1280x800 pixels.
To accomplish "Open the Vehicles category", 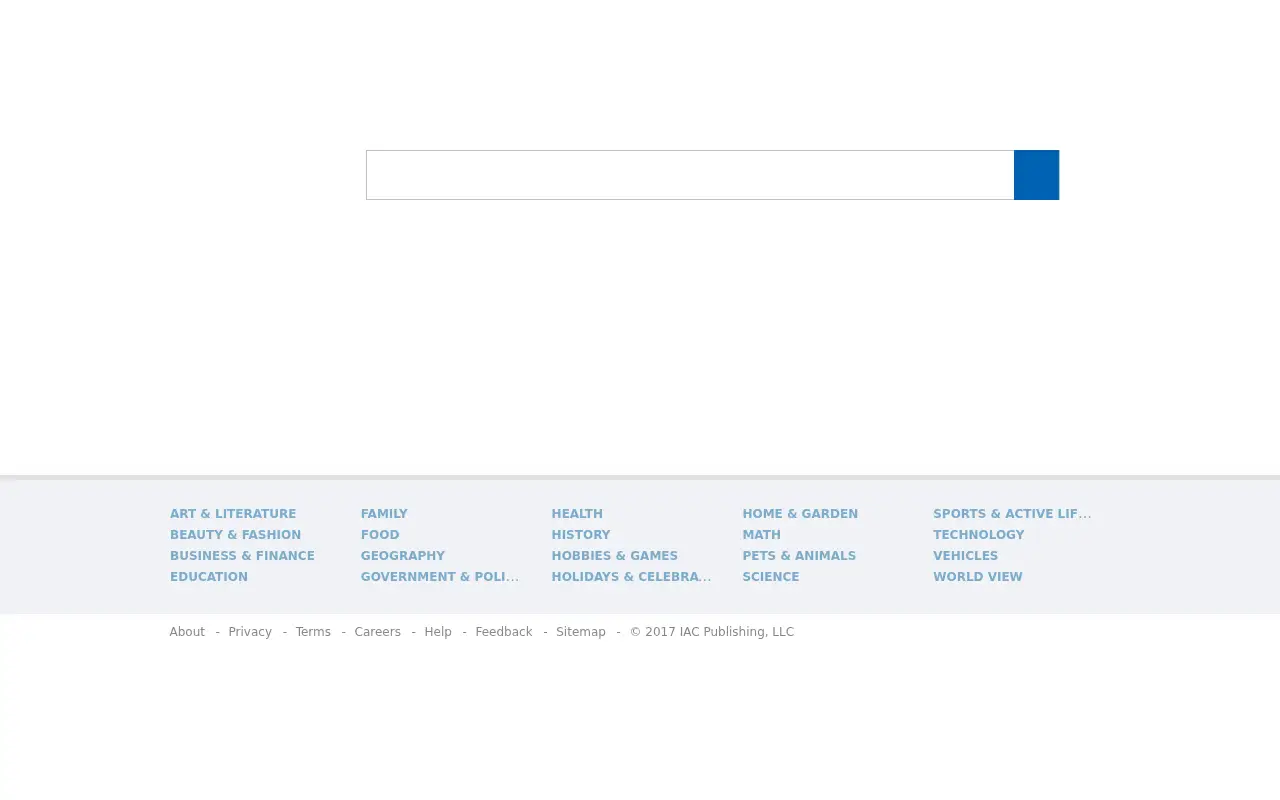I will (x=966, y=556).
